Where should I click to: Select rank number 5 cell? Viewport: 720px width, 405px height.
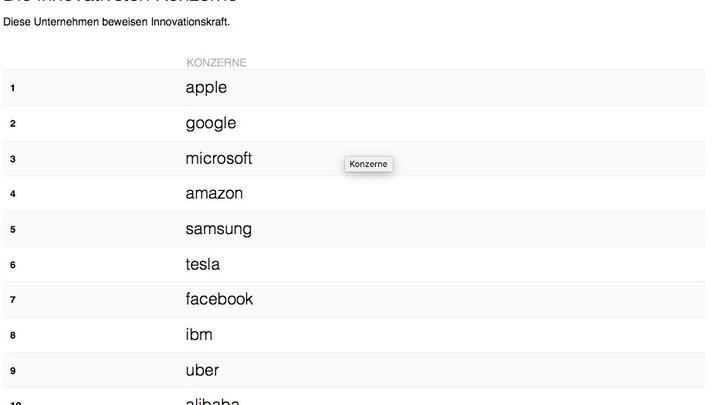click(12, 229)
